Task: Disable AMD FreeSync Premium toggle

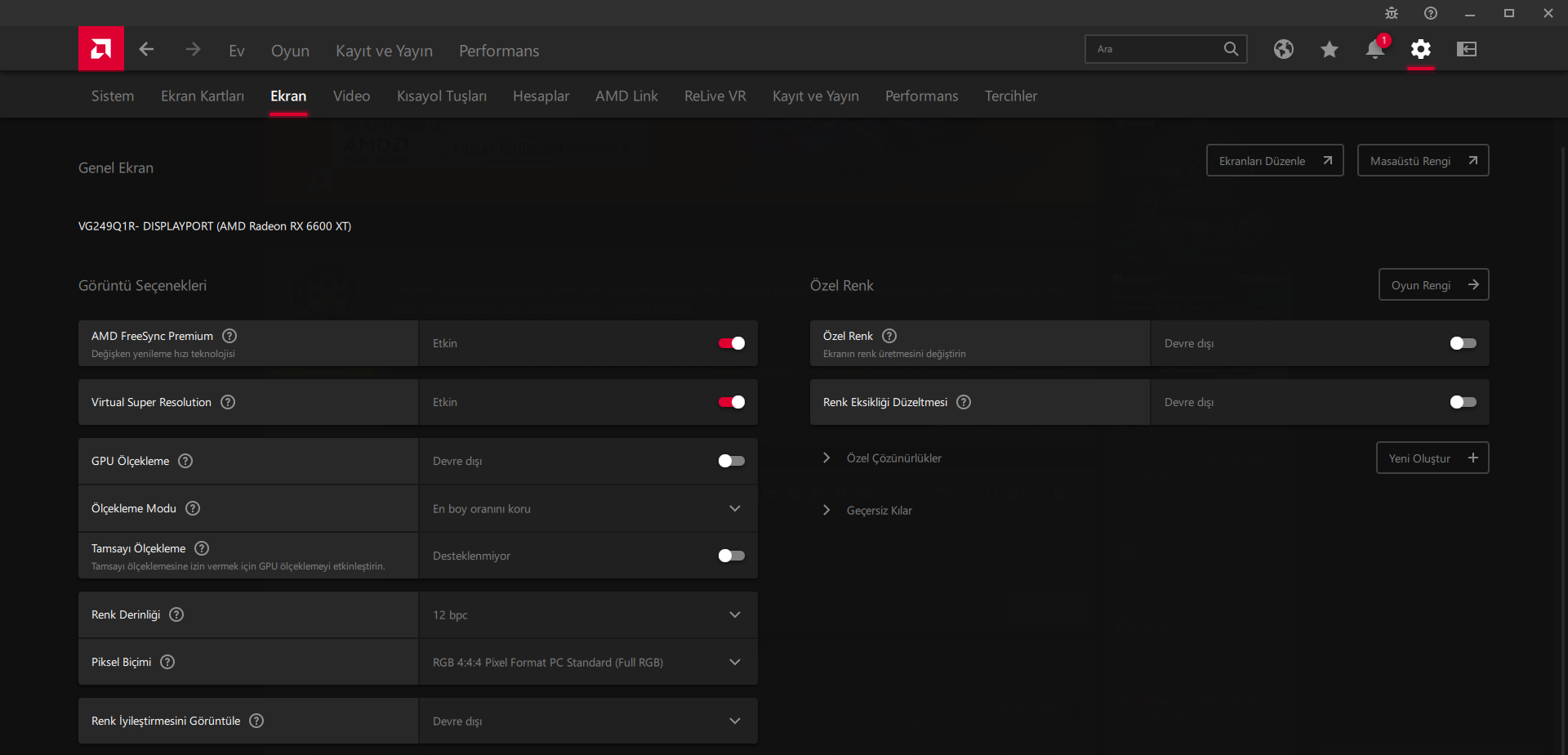Action: tap(732, 343)
